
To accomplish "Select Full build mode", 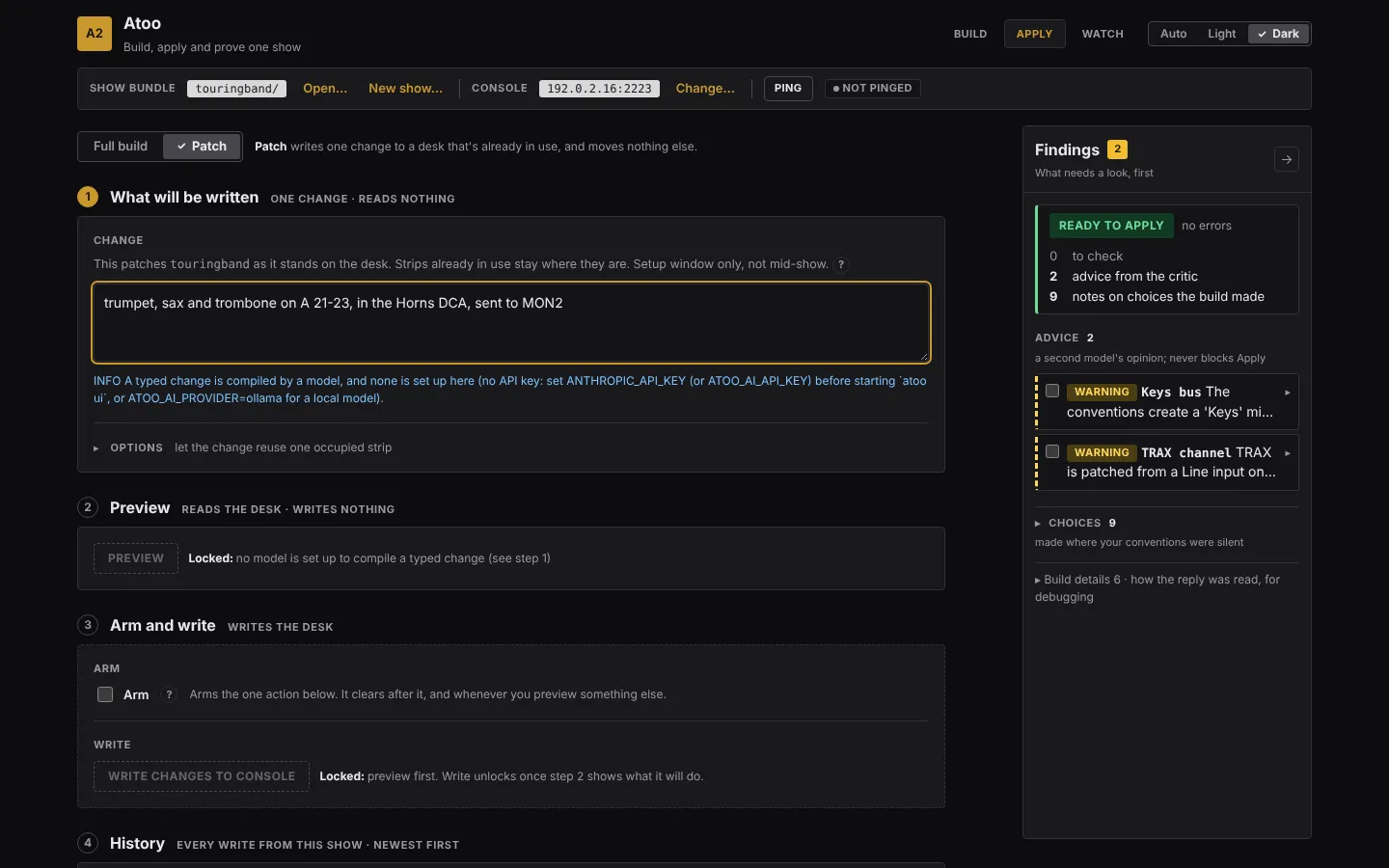I will [121, 147].
